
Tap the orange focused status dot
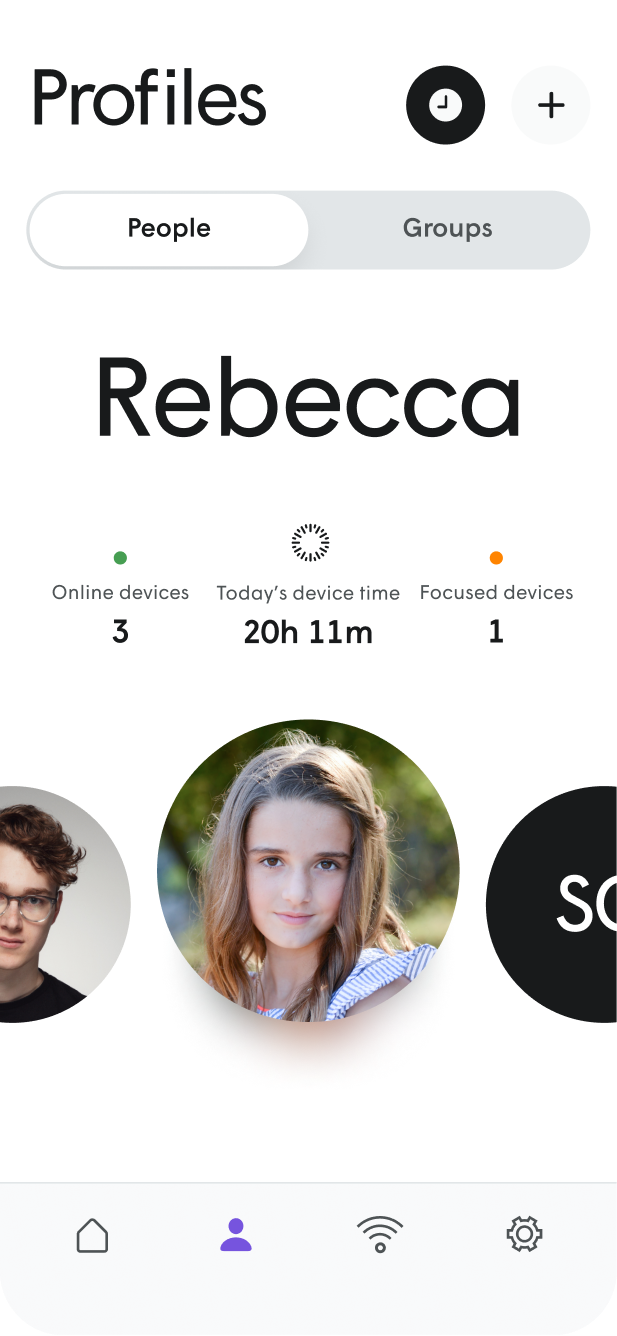pos(496,558)
